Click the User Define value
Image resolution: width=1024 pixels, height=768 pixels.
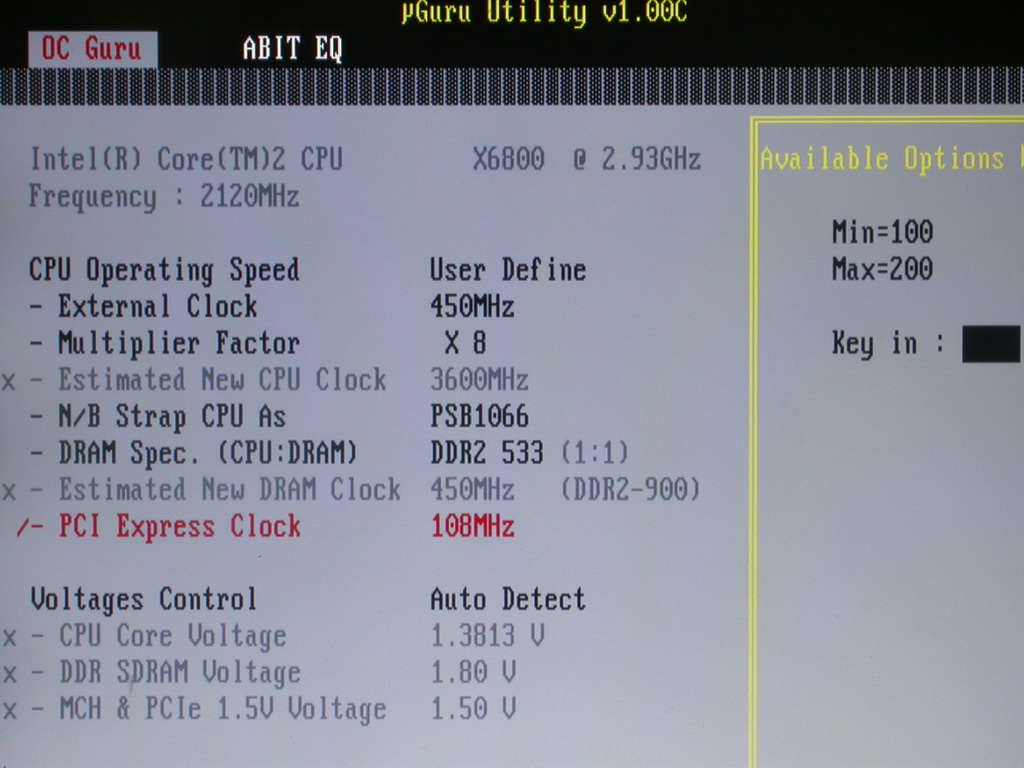point(507,270)
